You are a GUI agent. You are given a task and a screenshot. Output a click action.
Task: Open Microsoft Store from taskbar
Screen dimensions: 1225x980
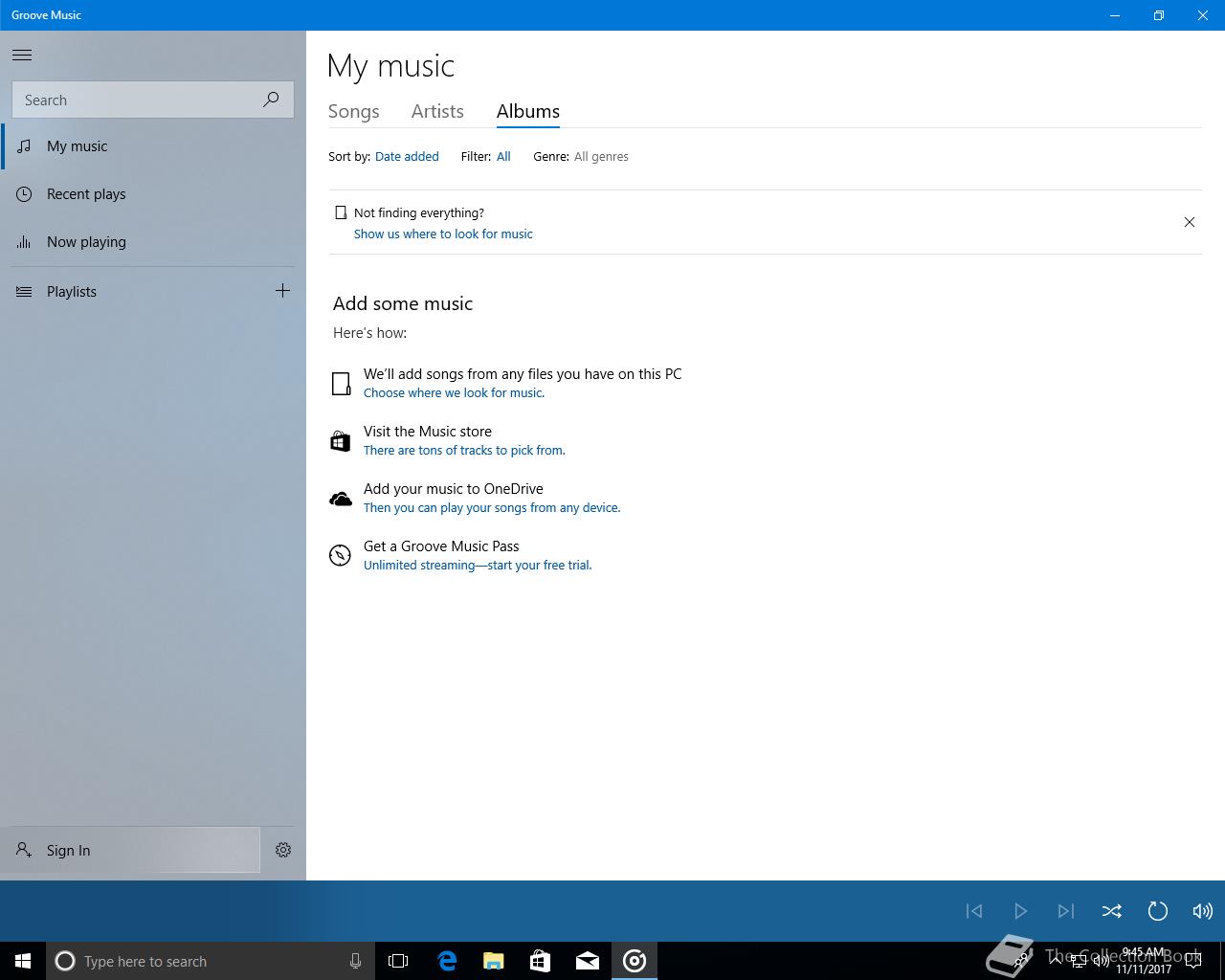tap(541, 961)
